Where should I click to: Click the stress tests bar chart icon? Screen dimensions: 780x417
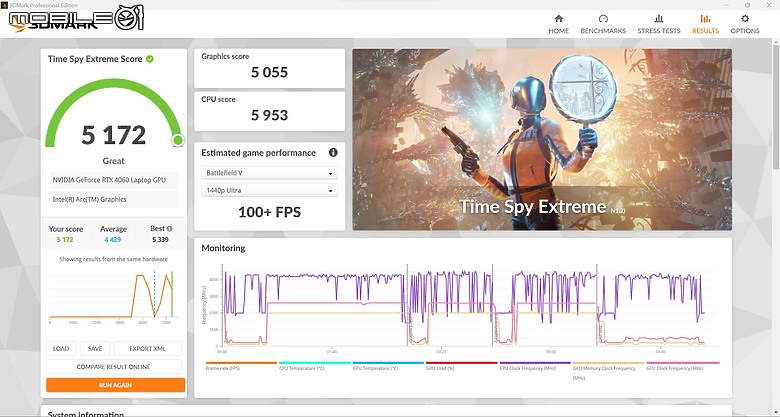[659, 19]
